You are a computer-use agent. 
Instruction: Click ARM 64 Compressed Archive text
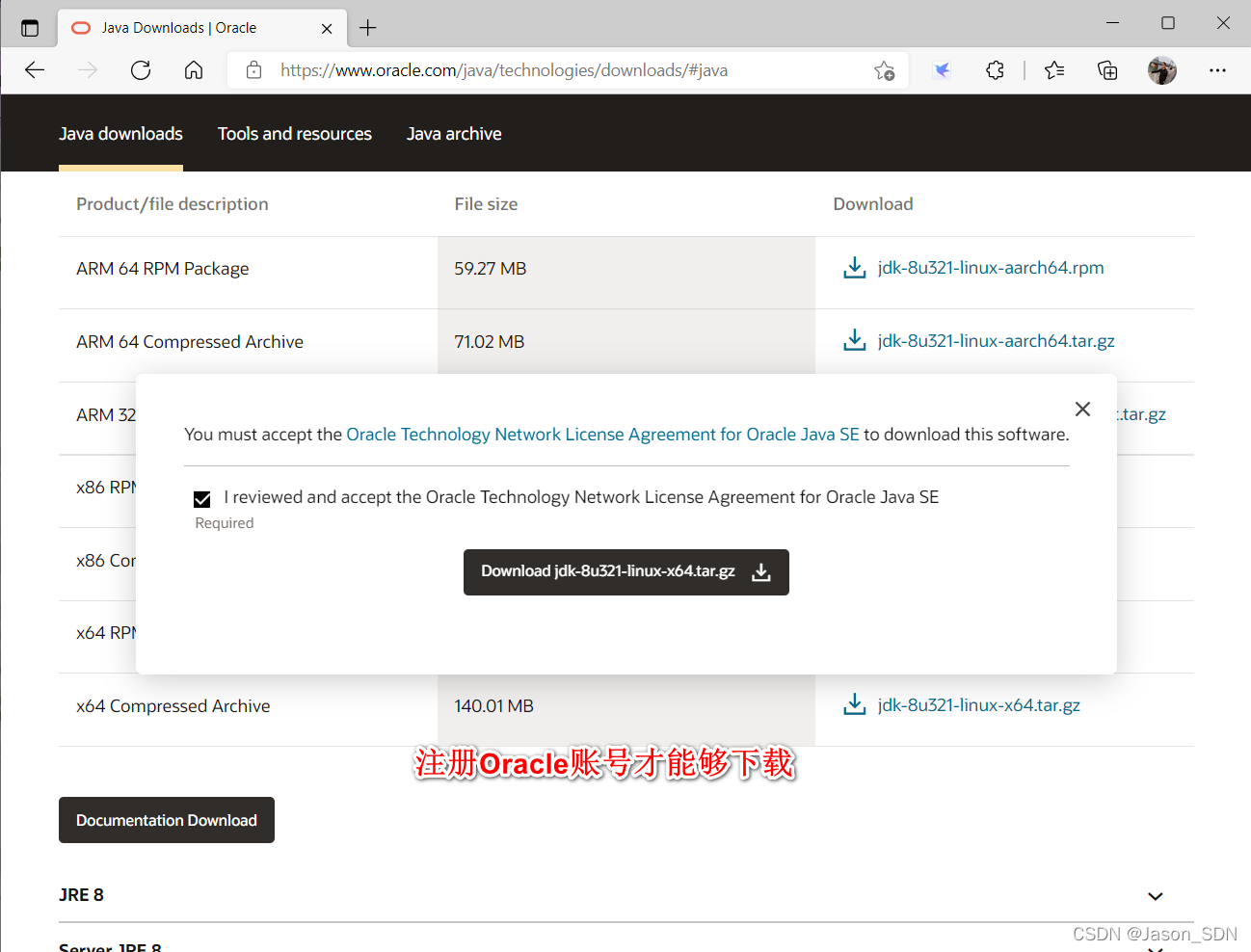(x=190, y=342)
